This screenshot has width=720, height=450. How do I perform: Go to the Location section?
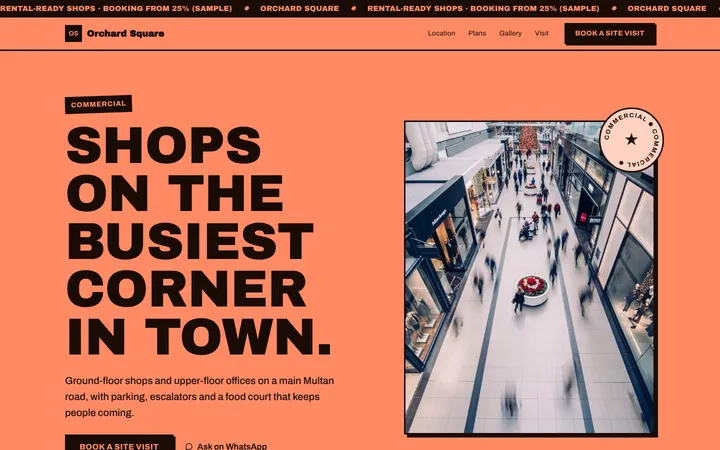click(x=441, y=33)
